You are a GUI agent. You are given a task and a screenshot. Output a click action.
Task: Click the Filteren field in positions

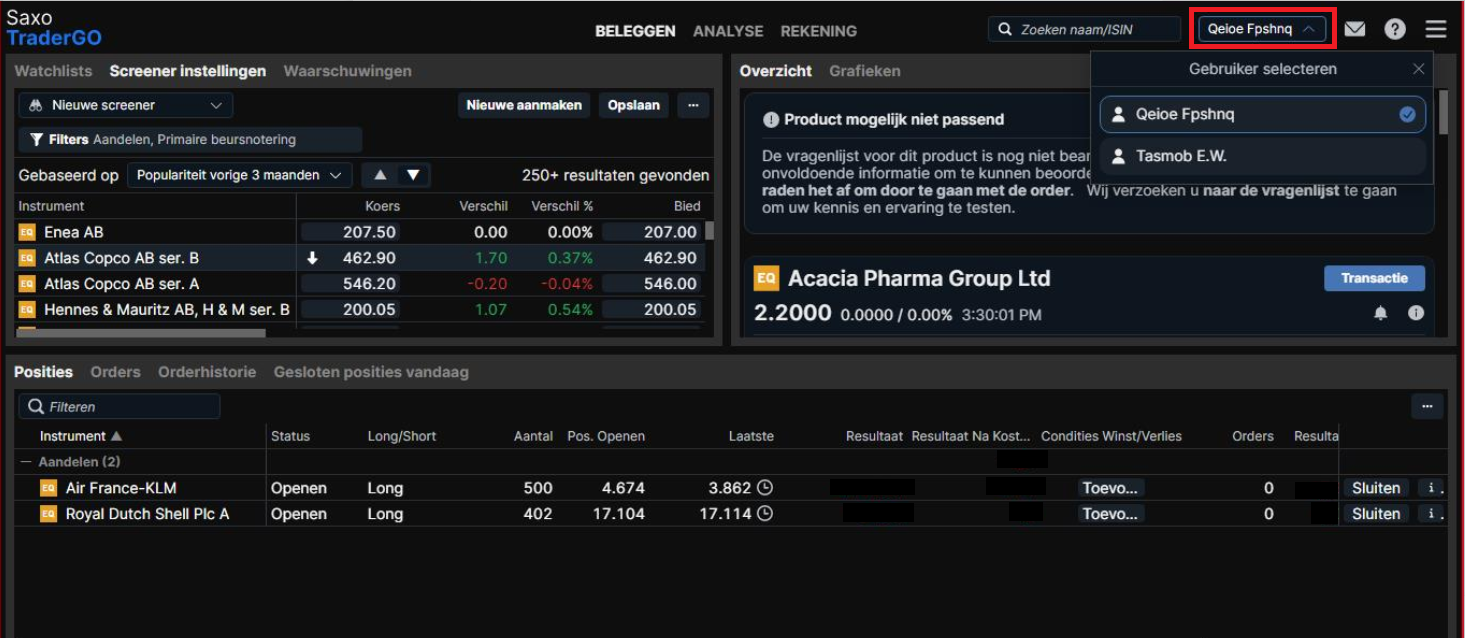[119, 407]
